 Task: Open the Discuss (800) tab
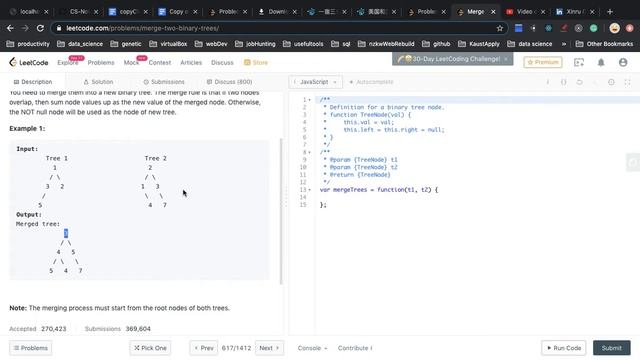(x=229, y=82)
